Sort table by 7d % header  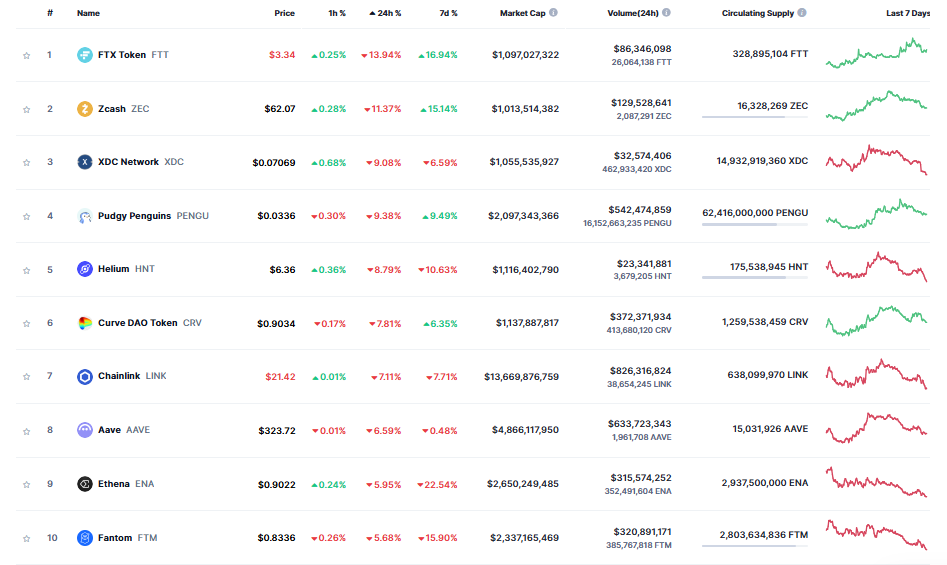coord(448,13)
